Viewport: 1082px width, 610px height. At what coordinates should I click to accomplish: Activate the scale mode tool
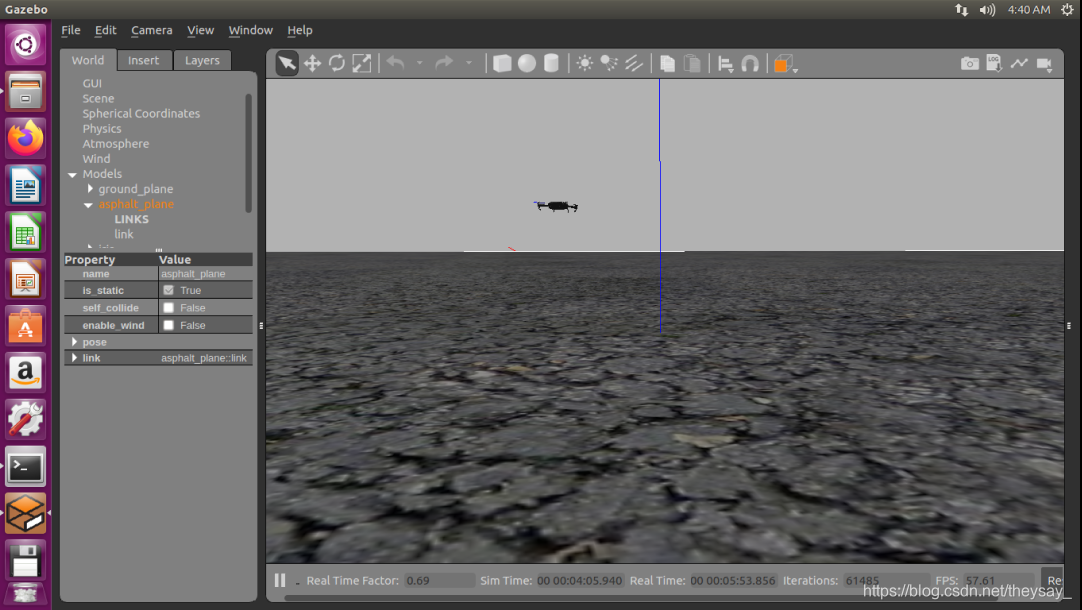point(362,63)
